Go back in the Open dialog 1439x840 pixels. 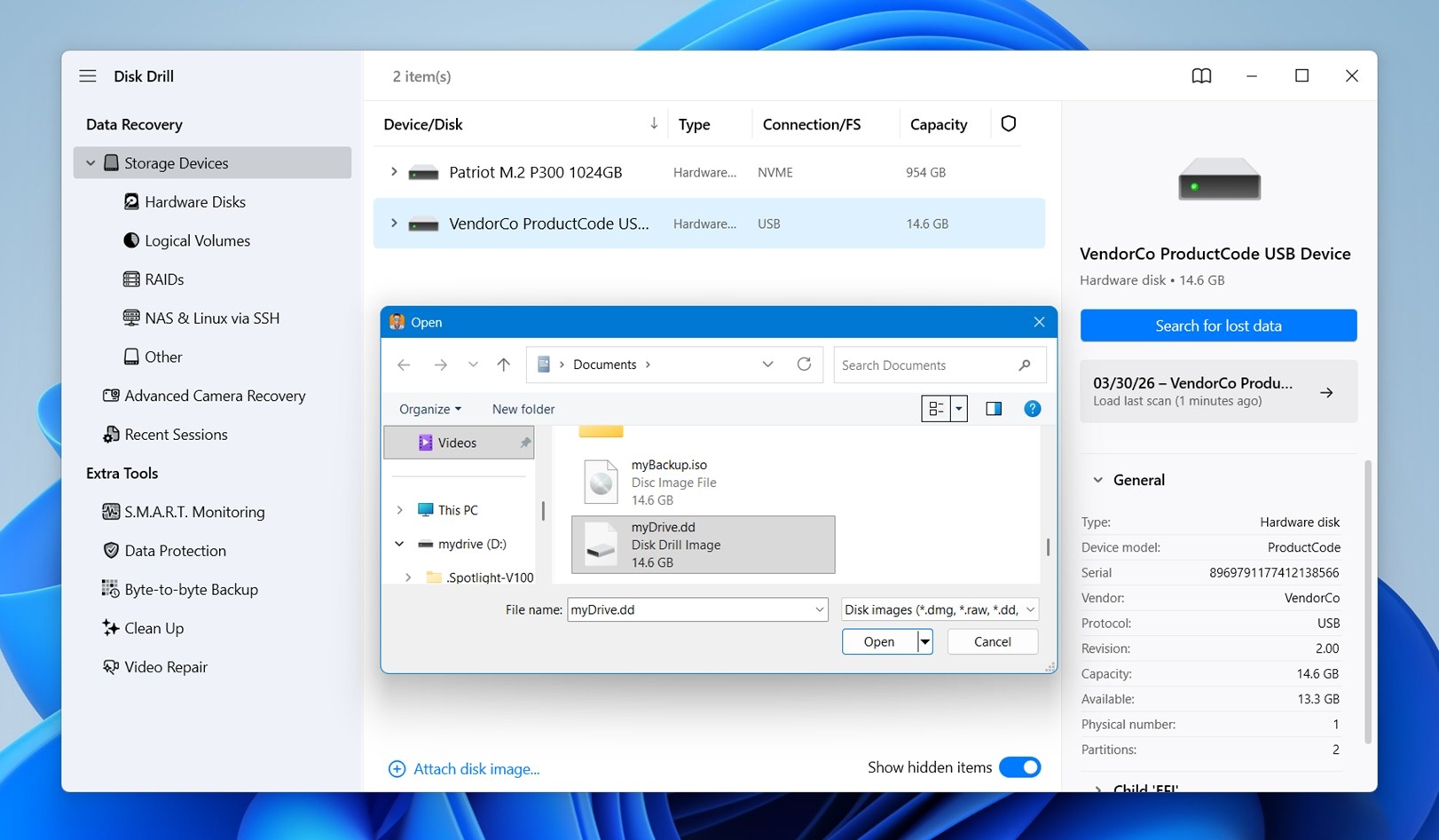[x=404, y=365]
